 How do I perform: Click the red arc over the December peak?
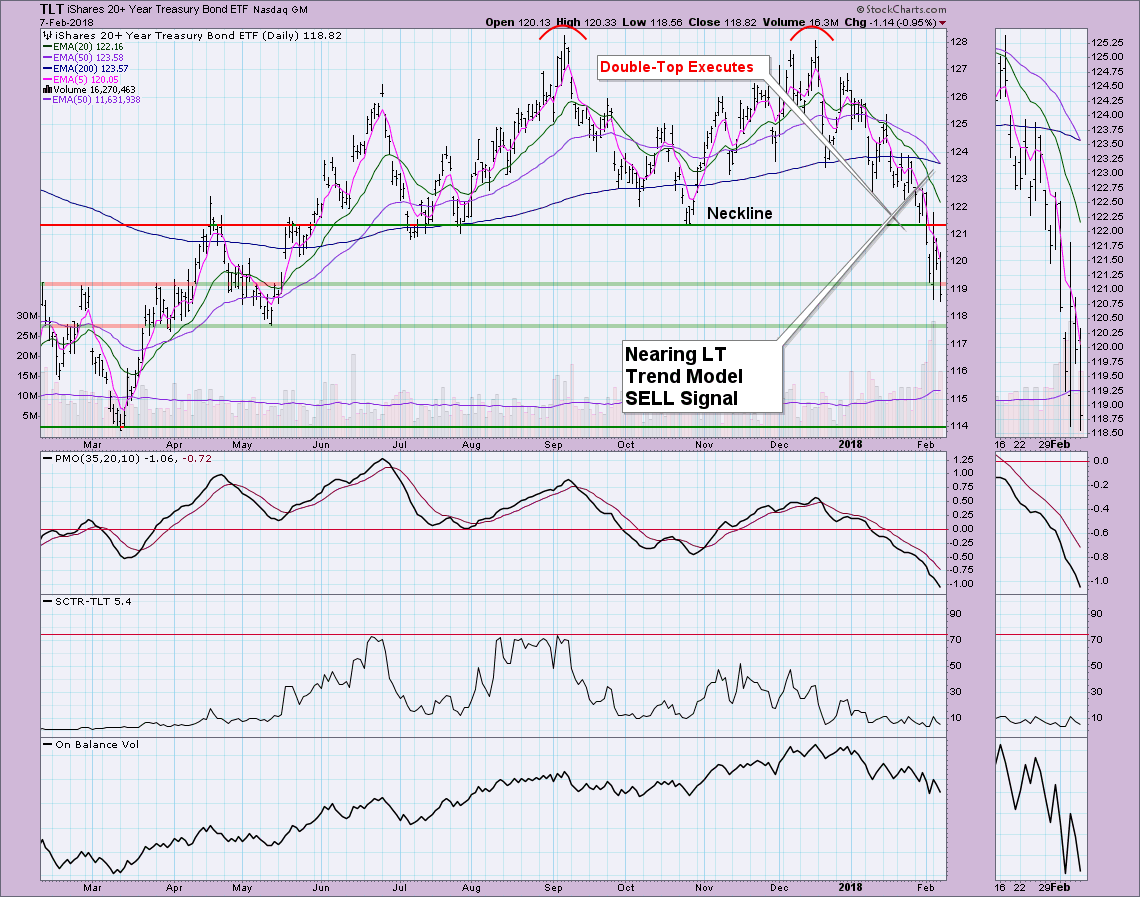[x=812, y=31]
